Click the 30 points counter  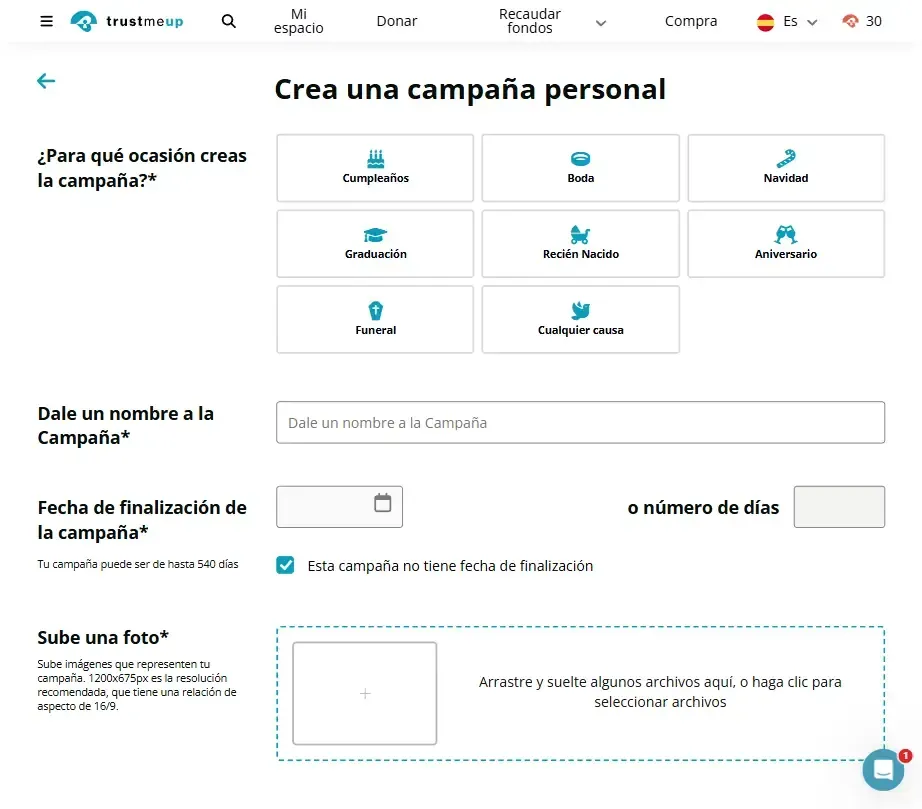[874, 21]
